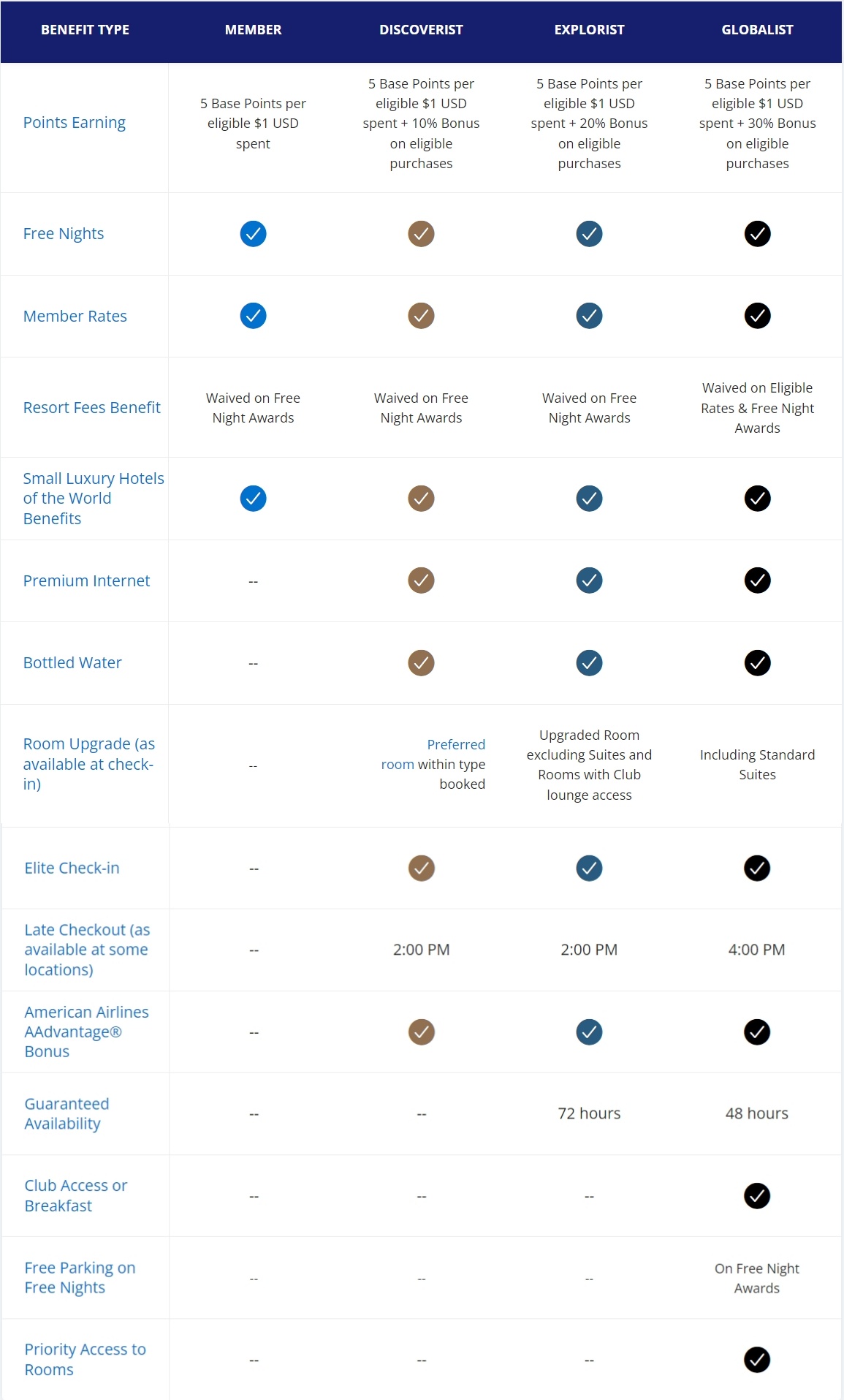Screen dimensions: 844x1400
Task: Click the Explorist checkmark for Premium Internet
Action: [589, 580]
